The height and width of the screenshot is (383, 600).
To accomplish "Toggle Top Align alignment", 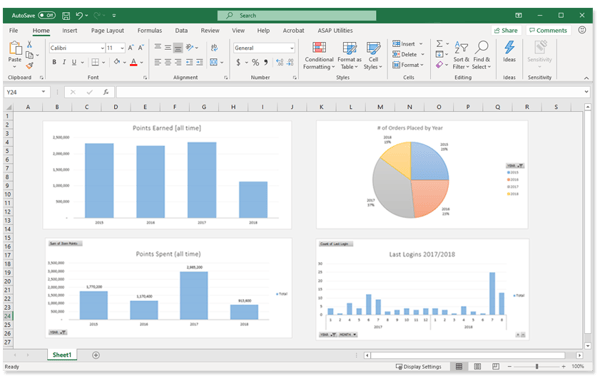I will [158, 48].
